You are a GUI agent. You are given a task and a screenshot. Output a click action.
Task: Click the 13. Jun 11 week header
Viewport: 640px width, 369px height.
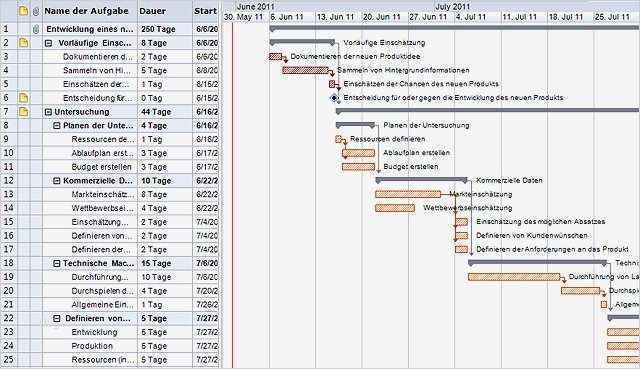pos(336,17)
